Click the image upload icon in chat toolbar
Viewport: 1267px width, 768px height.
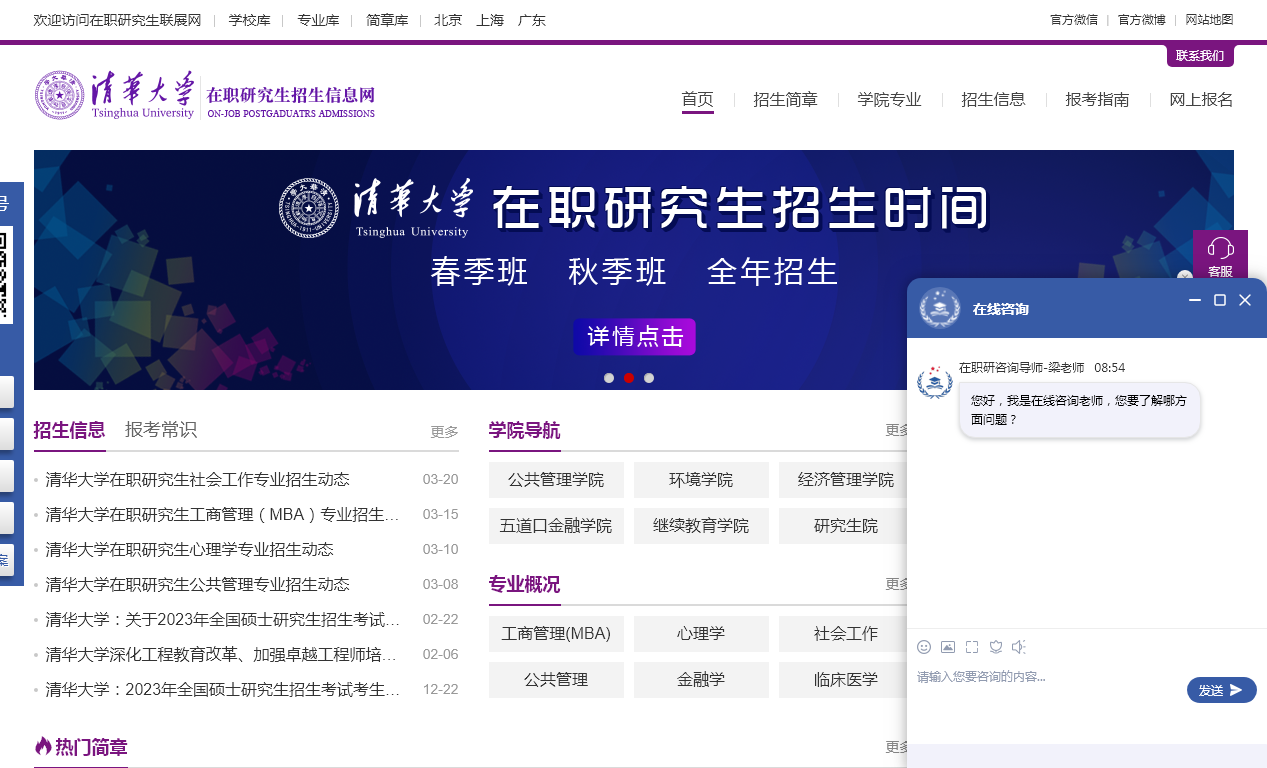pos(947,647)
